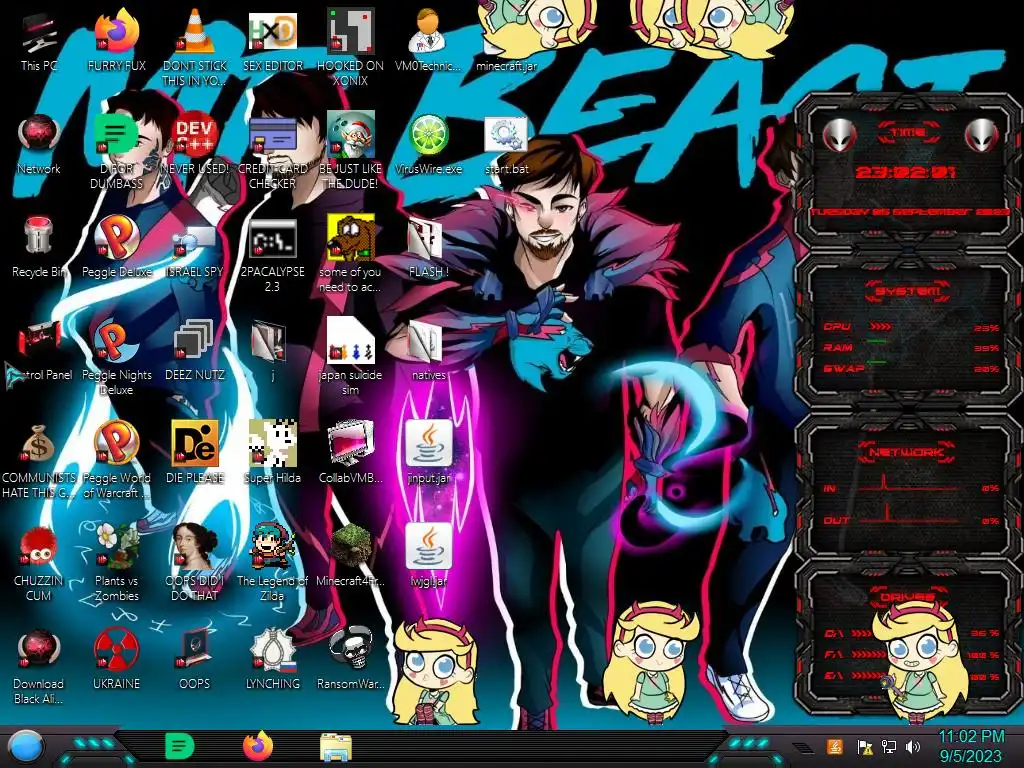Viewport: 1024px width, 768px height.
Task: Open the natives folder
Action: (x=428, y=341)
